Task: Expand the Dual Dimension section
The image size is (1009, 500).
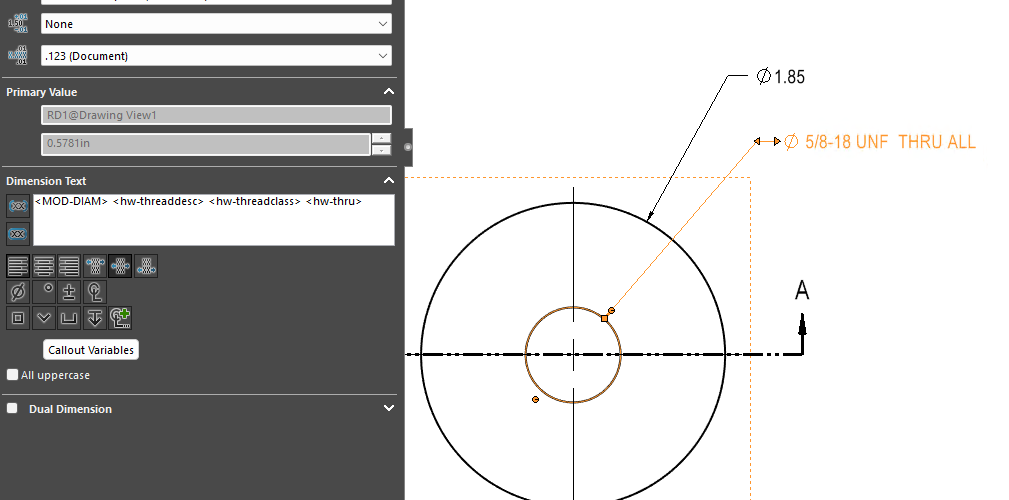Action: [x=389, y=409]
